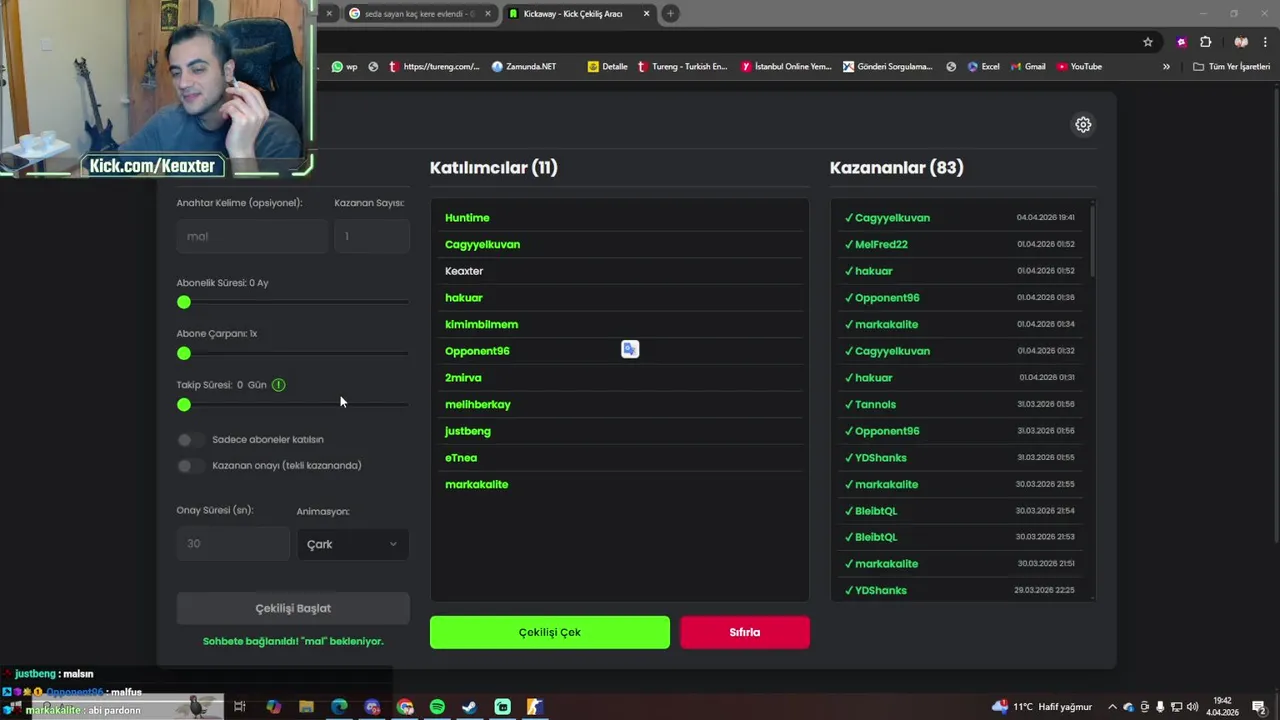Select participant 2mirva
The height and width of the screenshot is (720, 1280).
tap(463, 378)
